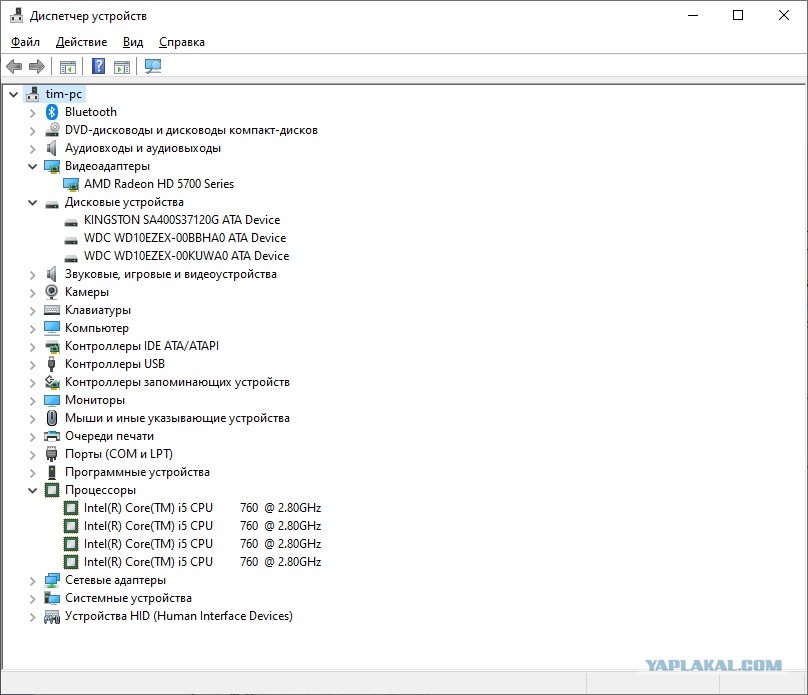Screen dimensions: 808x695
Task: Click the Устройства HID icon
Action: [52, 616]
